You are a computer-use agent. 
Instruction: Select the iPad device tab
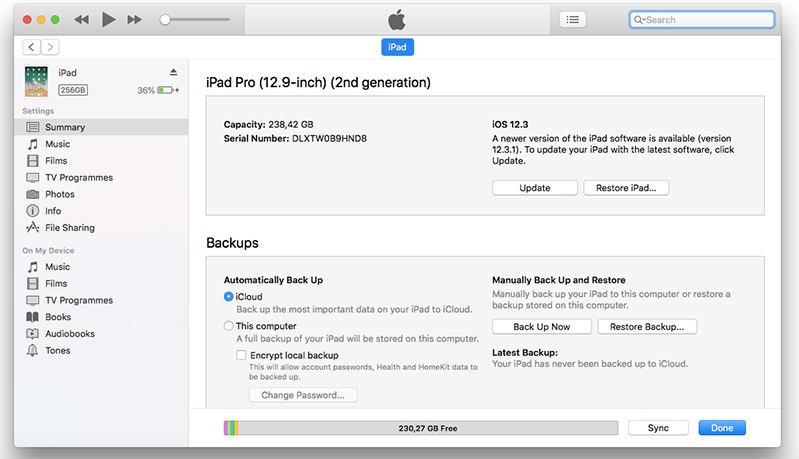point(396,47)
